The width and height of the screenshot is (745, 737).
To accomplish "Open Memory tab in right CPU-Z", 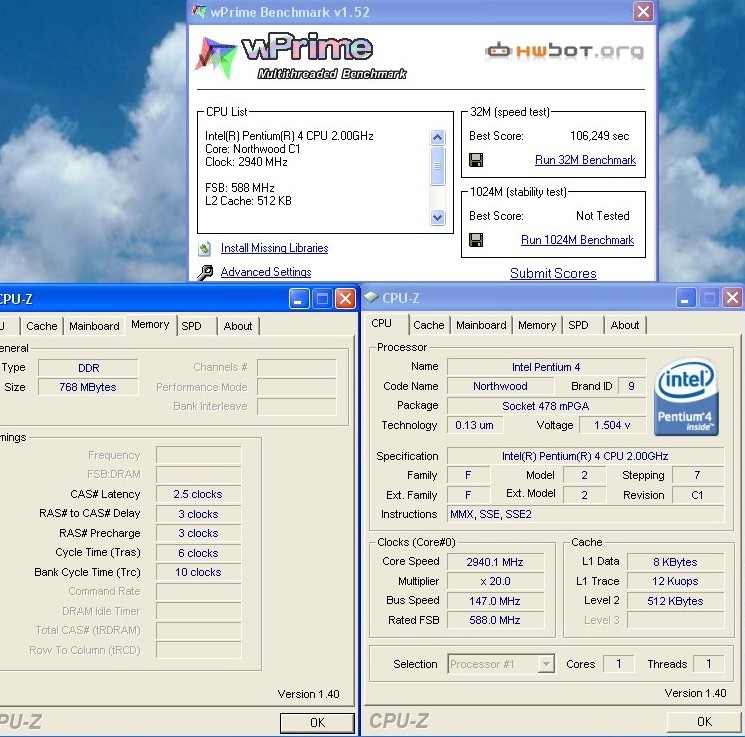I will [x=537, y=325].
